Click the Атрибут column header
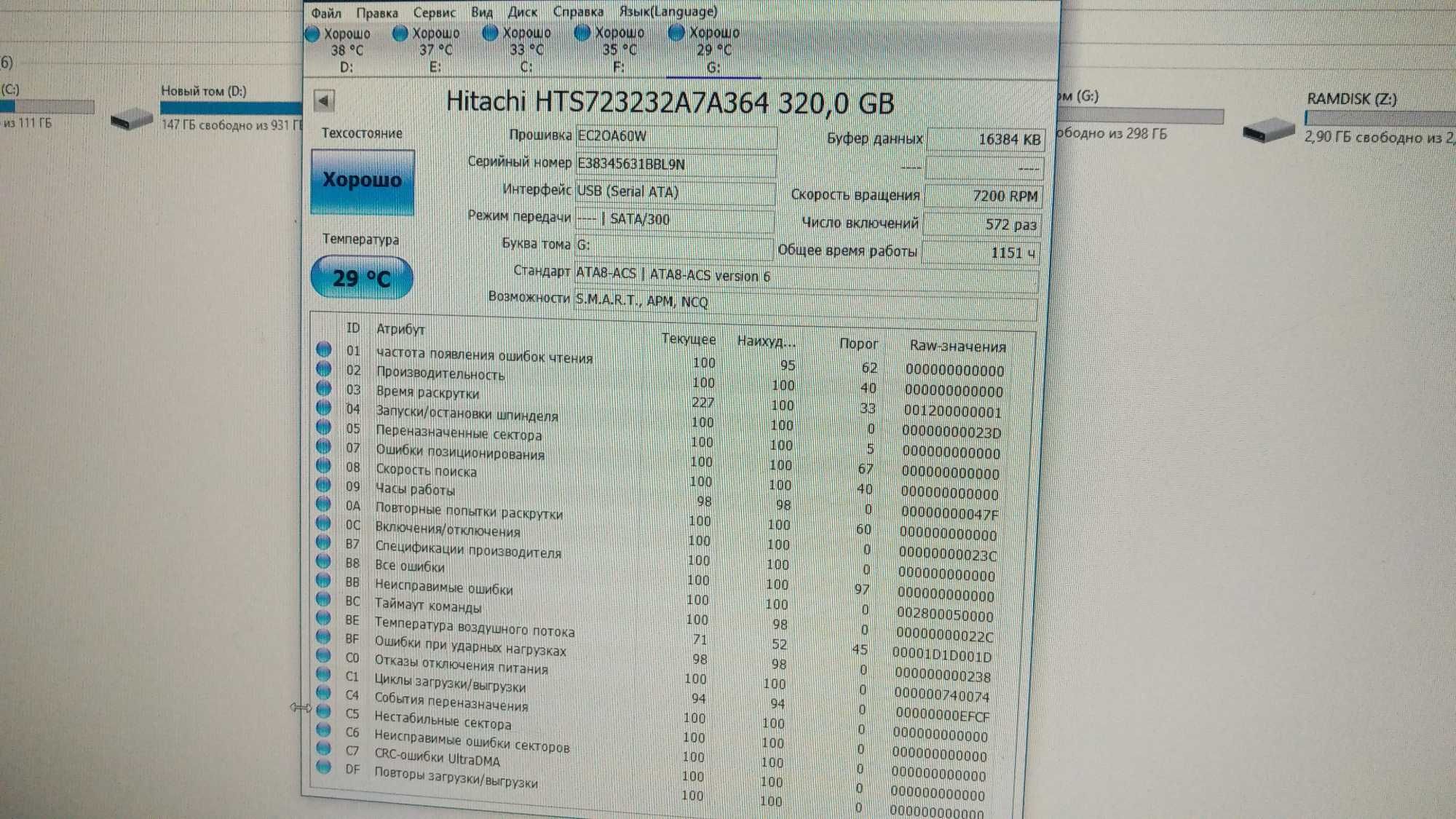Screen dimensions: 1456x819 [400, 329]
